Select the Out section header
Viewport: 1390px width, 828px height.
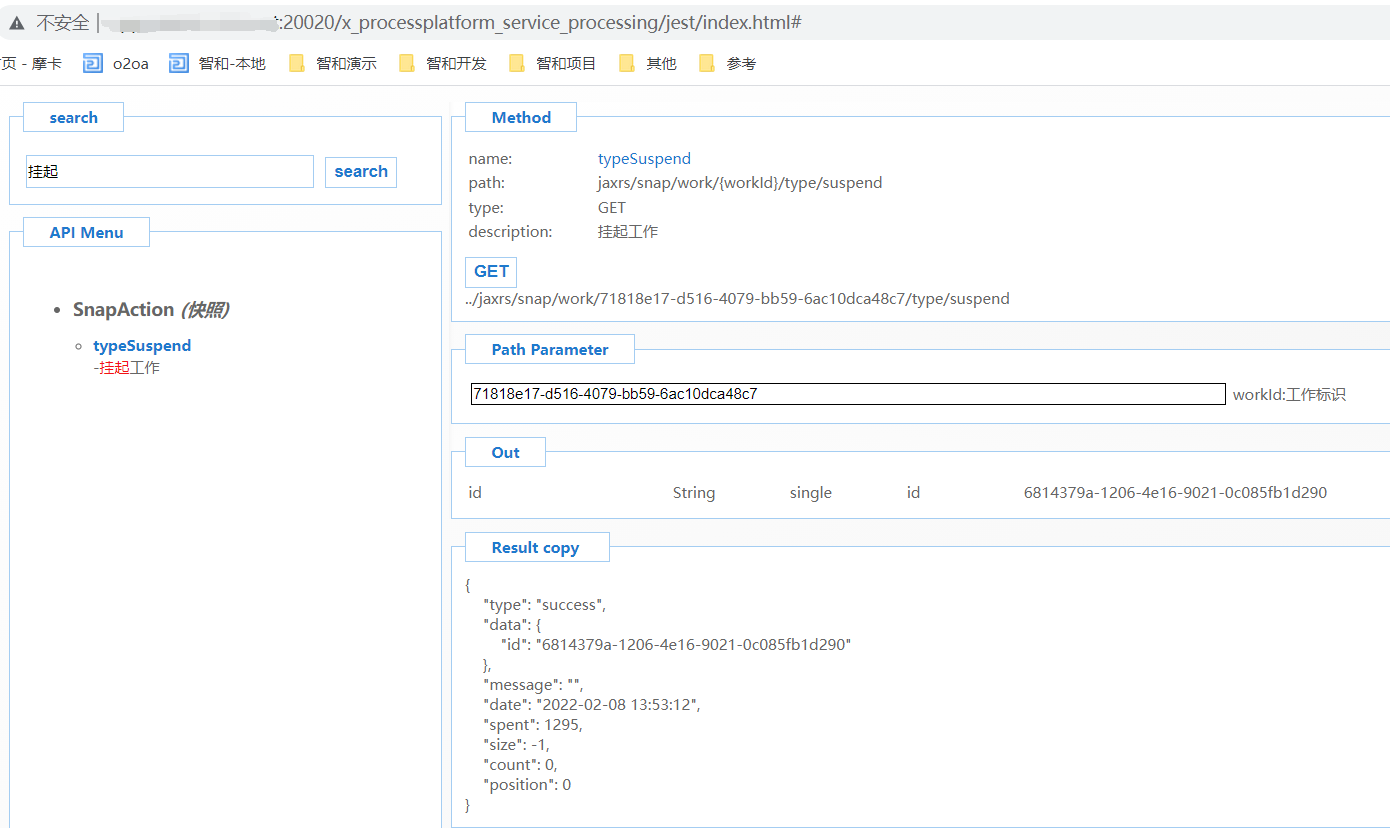pos(505,453)
